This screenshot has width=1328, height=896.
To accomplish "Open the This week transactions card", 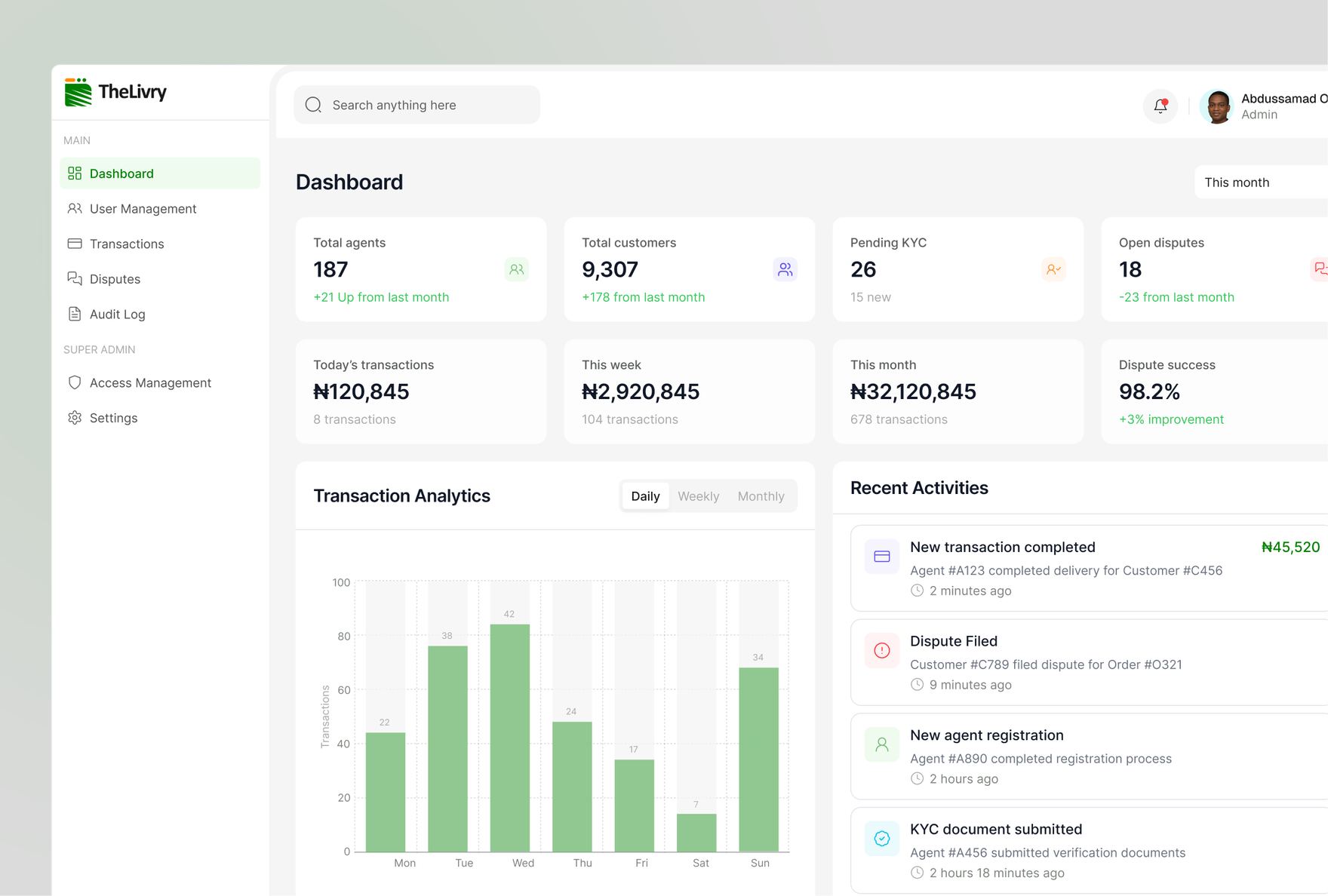I will pyautogui.click(x=690, y=391).
